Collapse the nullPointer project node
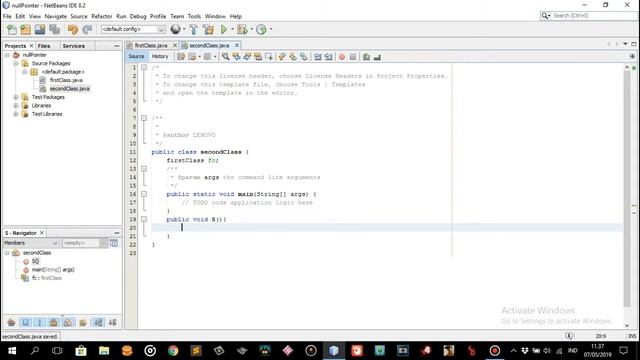Viewport: 640px width, 360px height. (x=7, y=55)
